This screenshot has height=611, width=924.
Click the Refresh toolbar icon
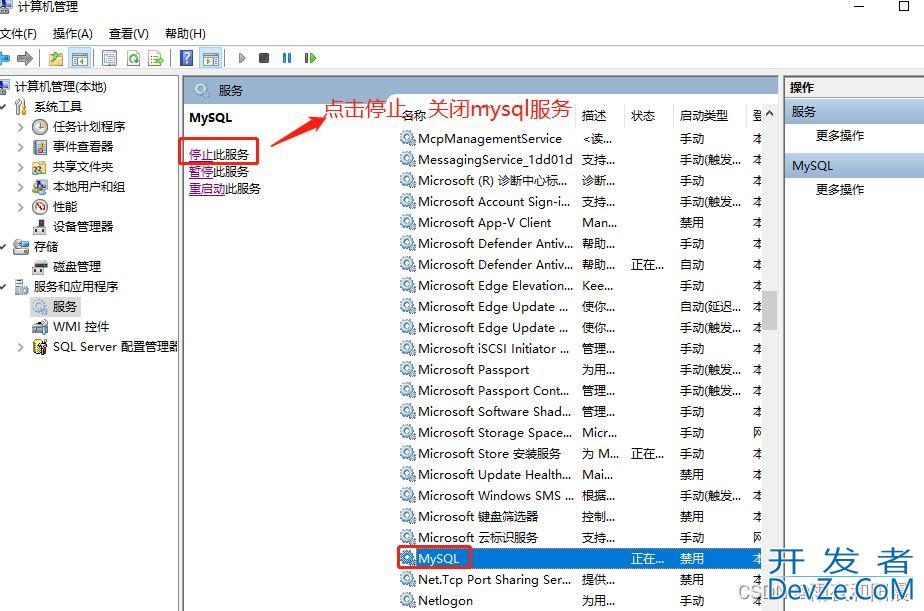pyautogui.click(x=134, y=58)
